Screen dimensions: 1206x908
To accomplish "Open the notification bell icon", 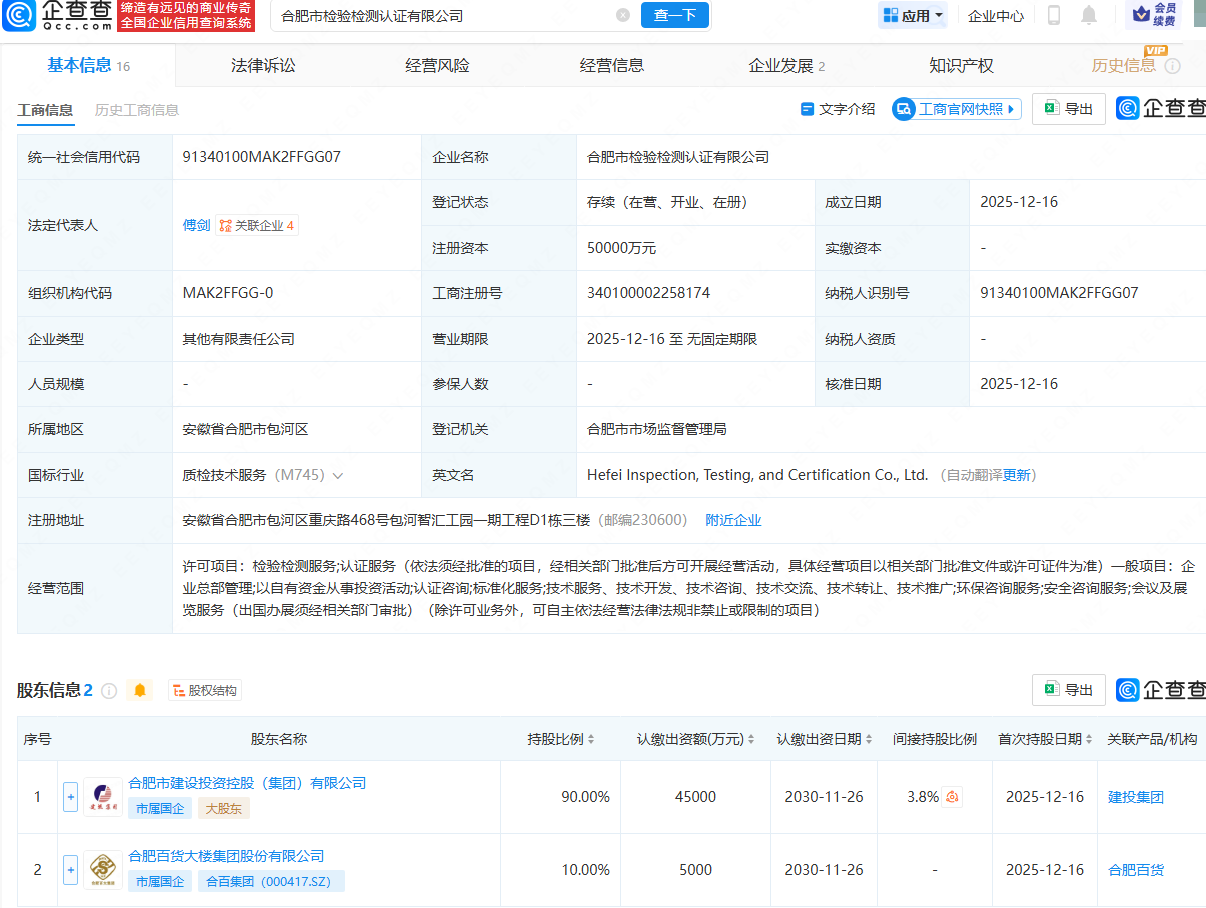I will (1089, 15).
